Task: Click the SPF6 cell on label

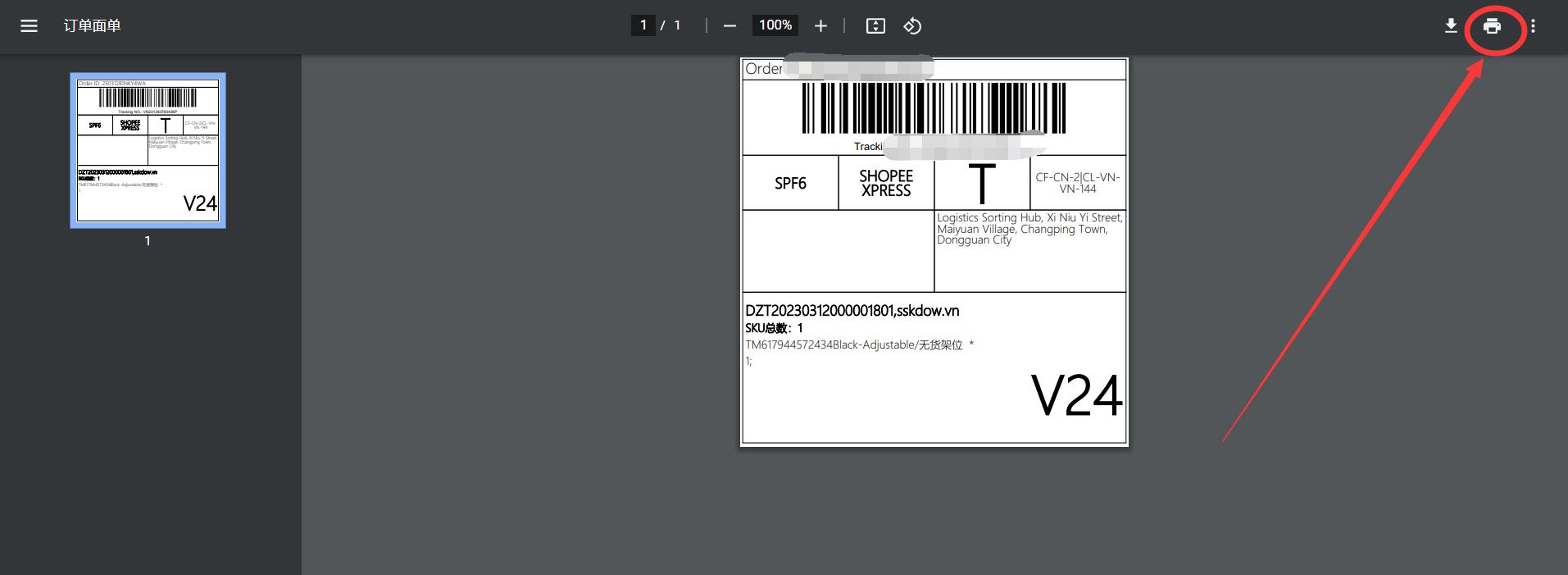Action: (790, 183)
